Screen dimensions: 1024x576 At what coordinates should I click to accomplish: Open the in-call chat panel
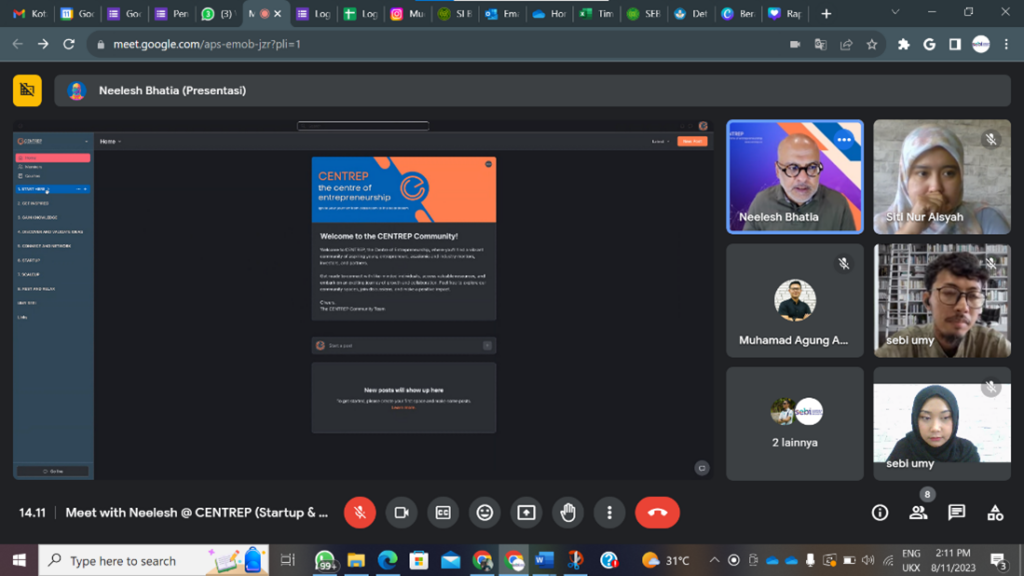tap(957, 513)
